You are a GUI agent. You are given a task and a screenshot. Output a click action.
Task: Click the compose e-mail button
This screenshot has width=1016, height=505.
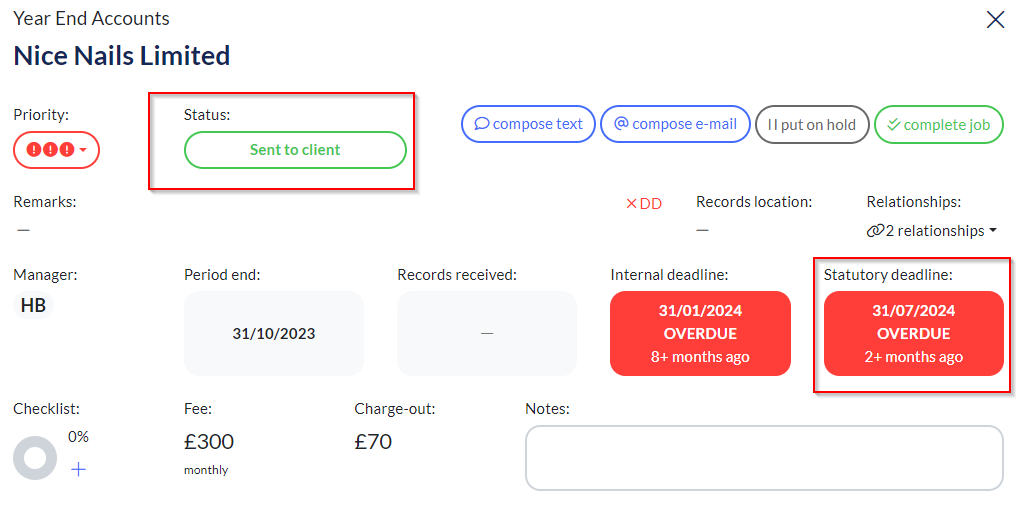click(x=675, y=124)
